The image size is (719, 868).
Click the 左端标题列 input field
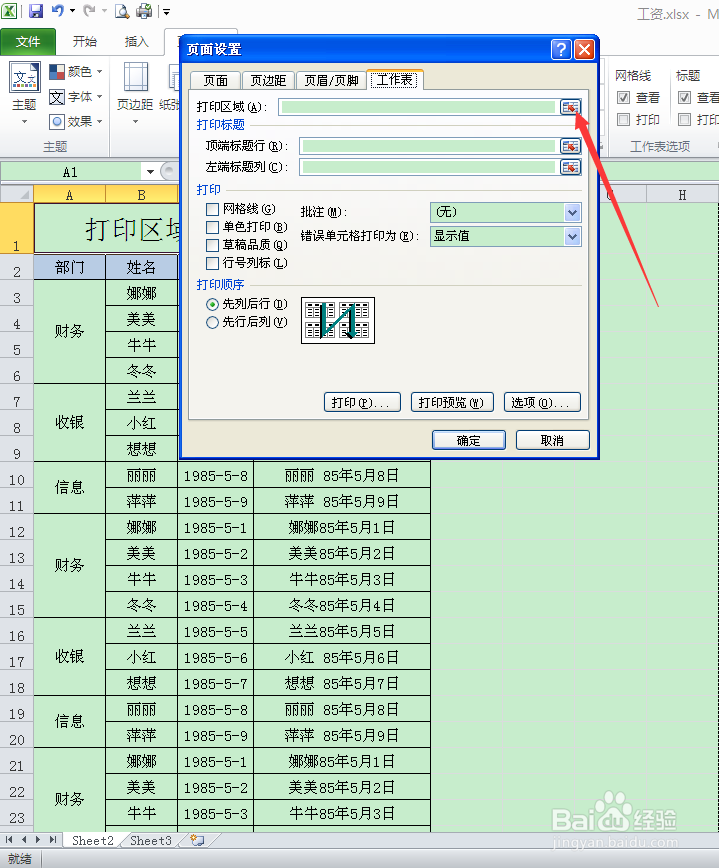point(428,167)
